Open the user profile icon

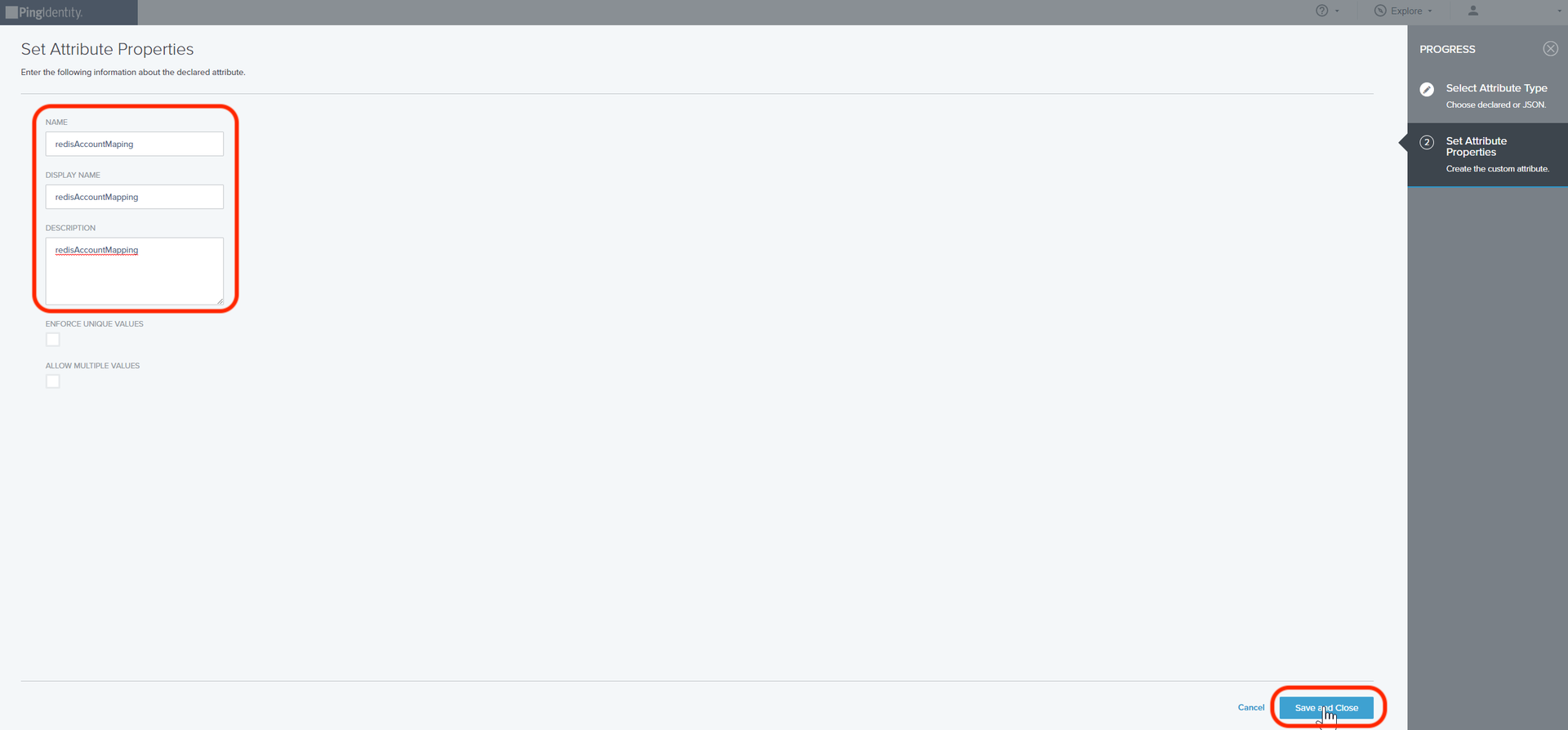(1473, 11)
